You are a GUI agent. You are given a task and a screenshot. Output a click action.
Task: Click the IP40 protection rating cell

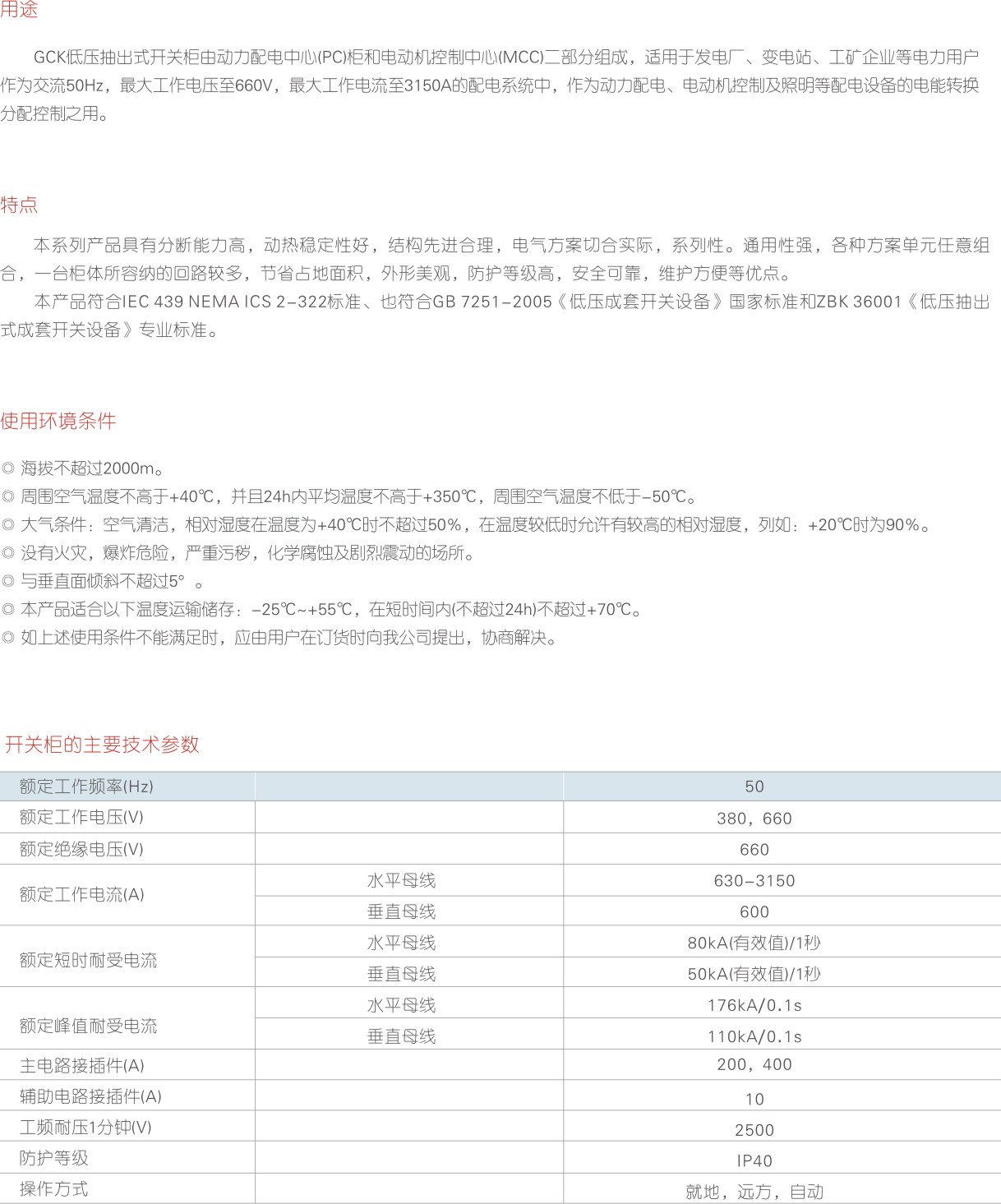tap(754, 1161)
